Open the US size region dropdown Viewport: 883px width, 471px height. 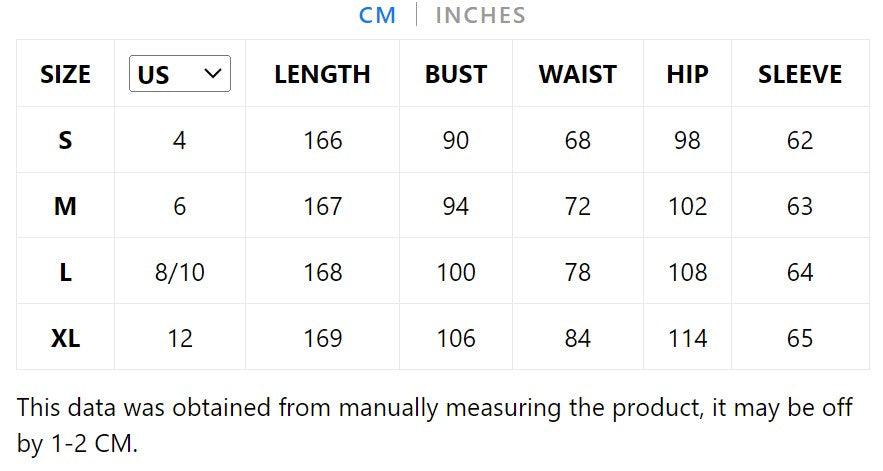180,74
